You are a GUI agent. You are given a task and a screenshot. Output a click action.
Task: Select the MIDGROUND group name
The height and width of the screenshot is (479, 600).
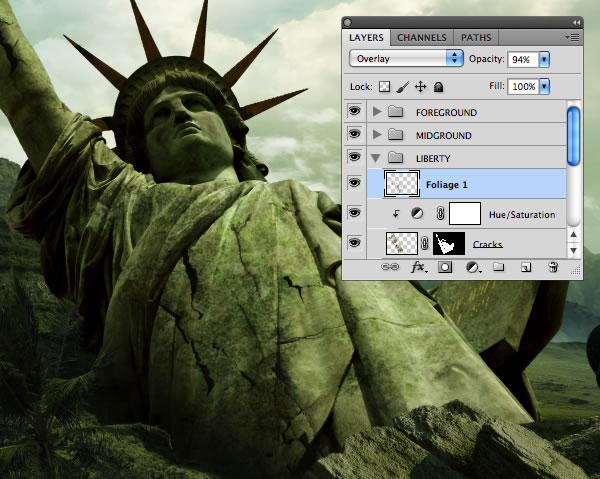(443, 135)
